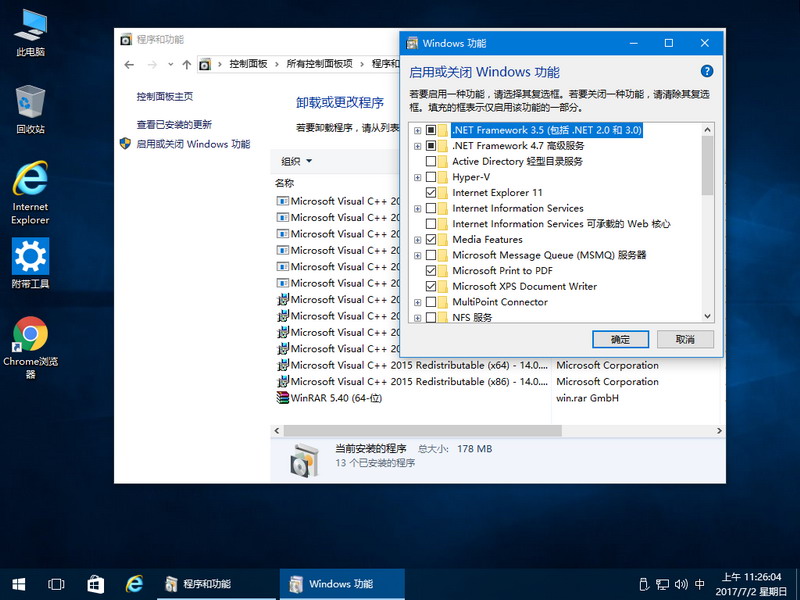Open the 查看已安装的更新 link
Screen dimensions: 800x600
[x=174, y=124]
